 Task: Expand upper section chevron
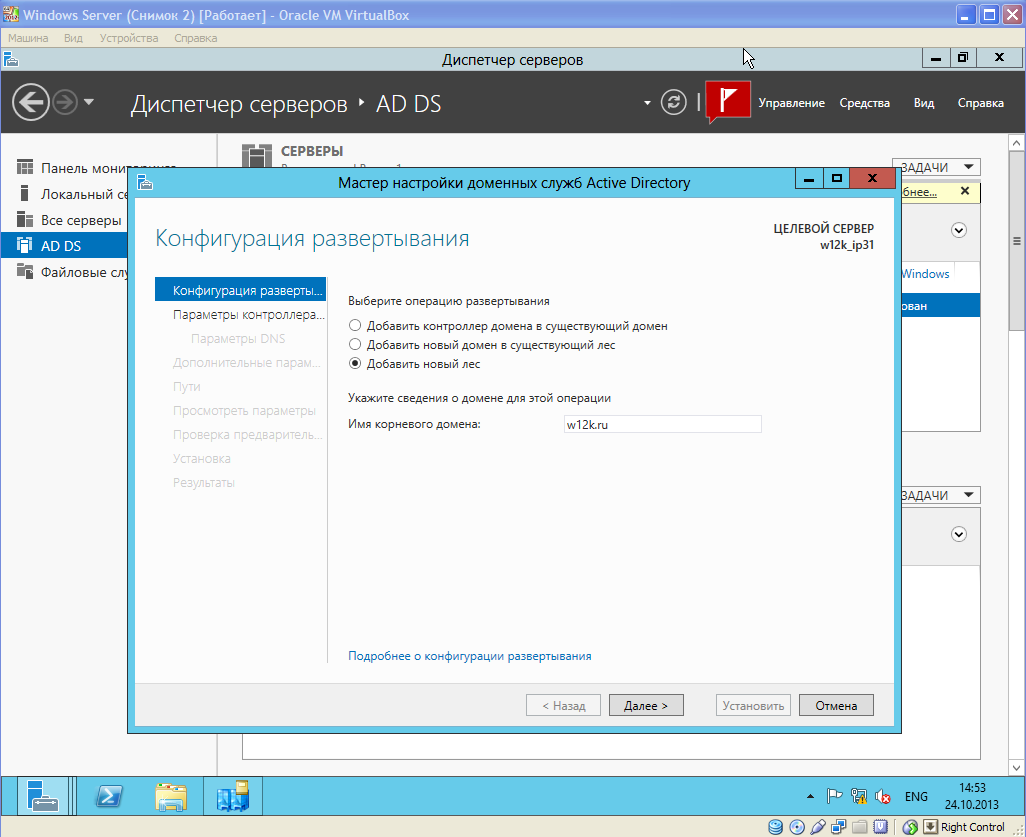(x=959, y=230)
